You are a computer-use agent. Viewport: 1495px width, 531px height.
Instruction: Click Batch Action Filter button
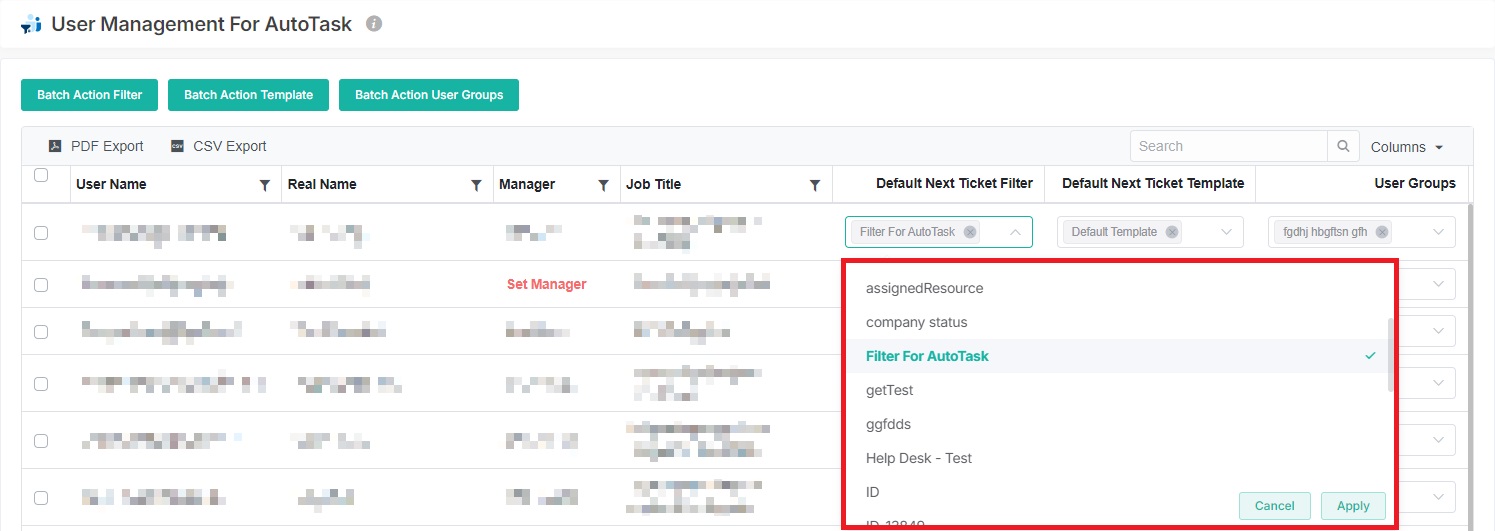90,95
